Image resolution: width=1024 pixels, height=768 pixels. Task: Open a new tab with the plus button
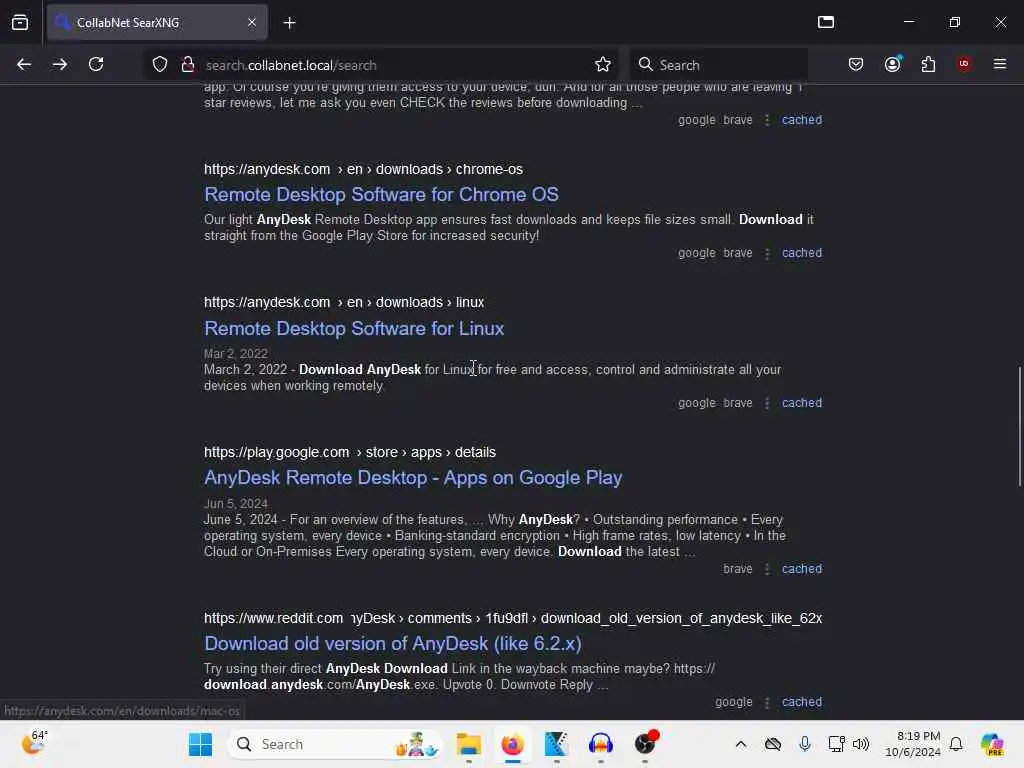[x=289, y=23]
